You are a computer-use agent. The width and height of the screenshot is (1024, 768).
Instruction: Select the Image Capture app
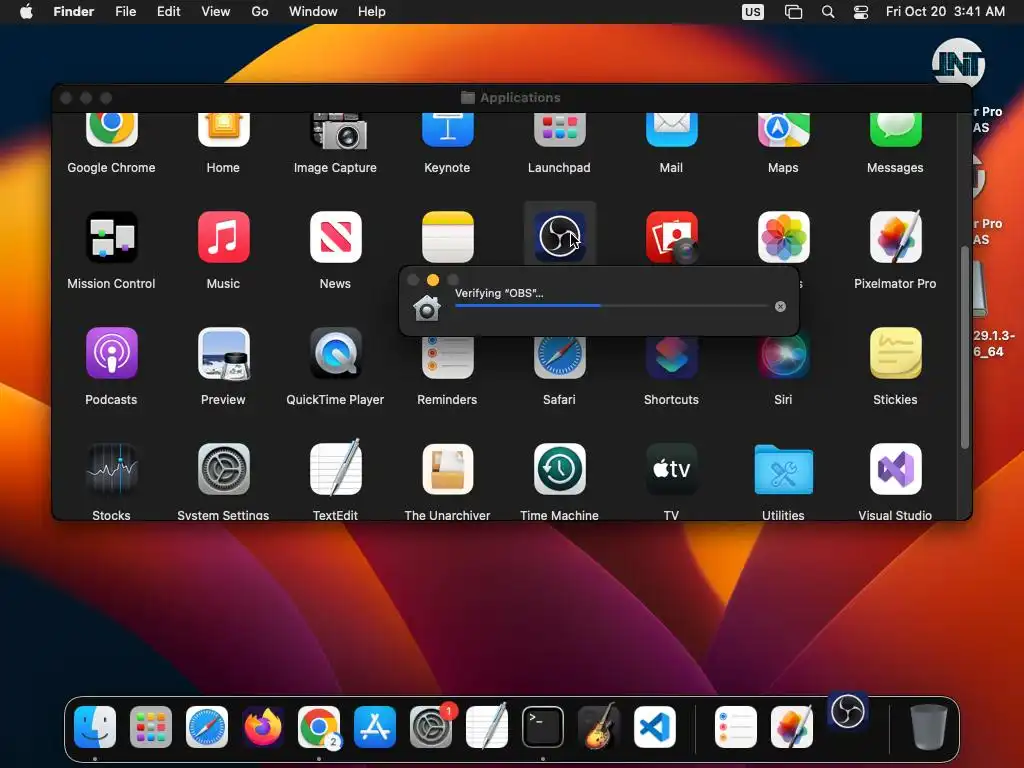pyautogui.click(x=338, y=131)
